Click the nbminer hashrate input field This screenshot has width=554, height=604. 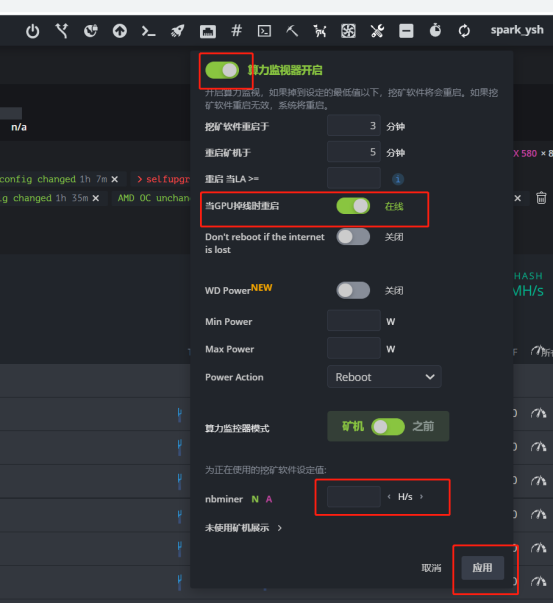coord(354,497)
